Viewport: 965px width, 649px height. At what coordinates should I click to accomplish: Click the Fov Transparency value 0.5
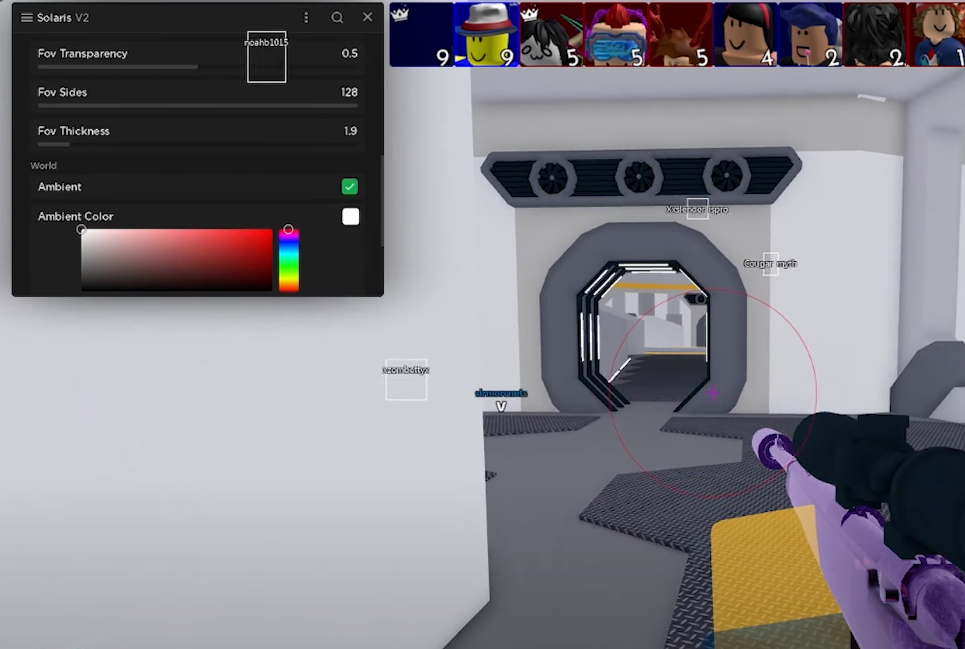coord(350,54)
